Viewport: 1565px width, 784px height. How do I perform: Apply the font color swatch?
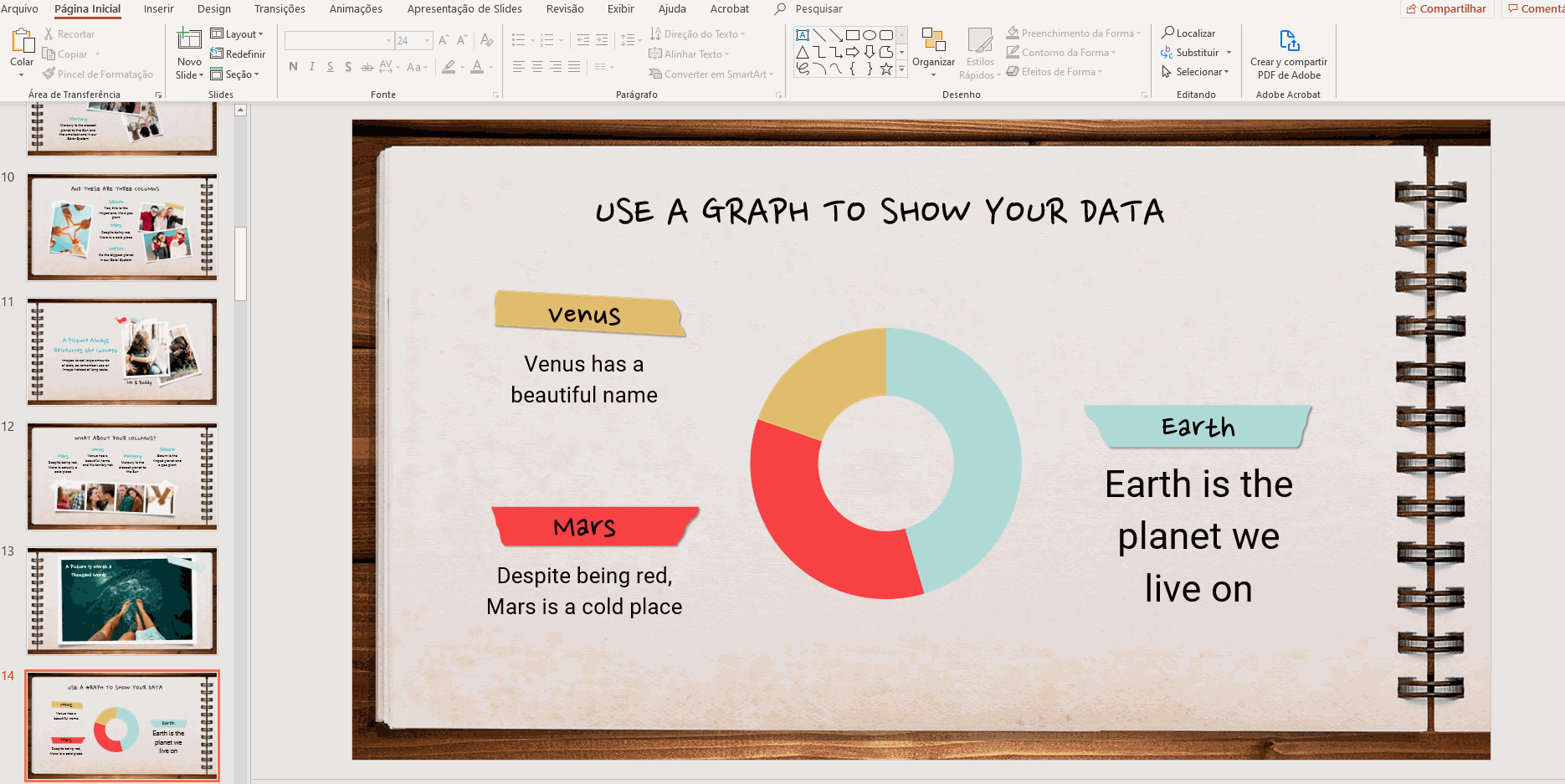coord(477,67)
